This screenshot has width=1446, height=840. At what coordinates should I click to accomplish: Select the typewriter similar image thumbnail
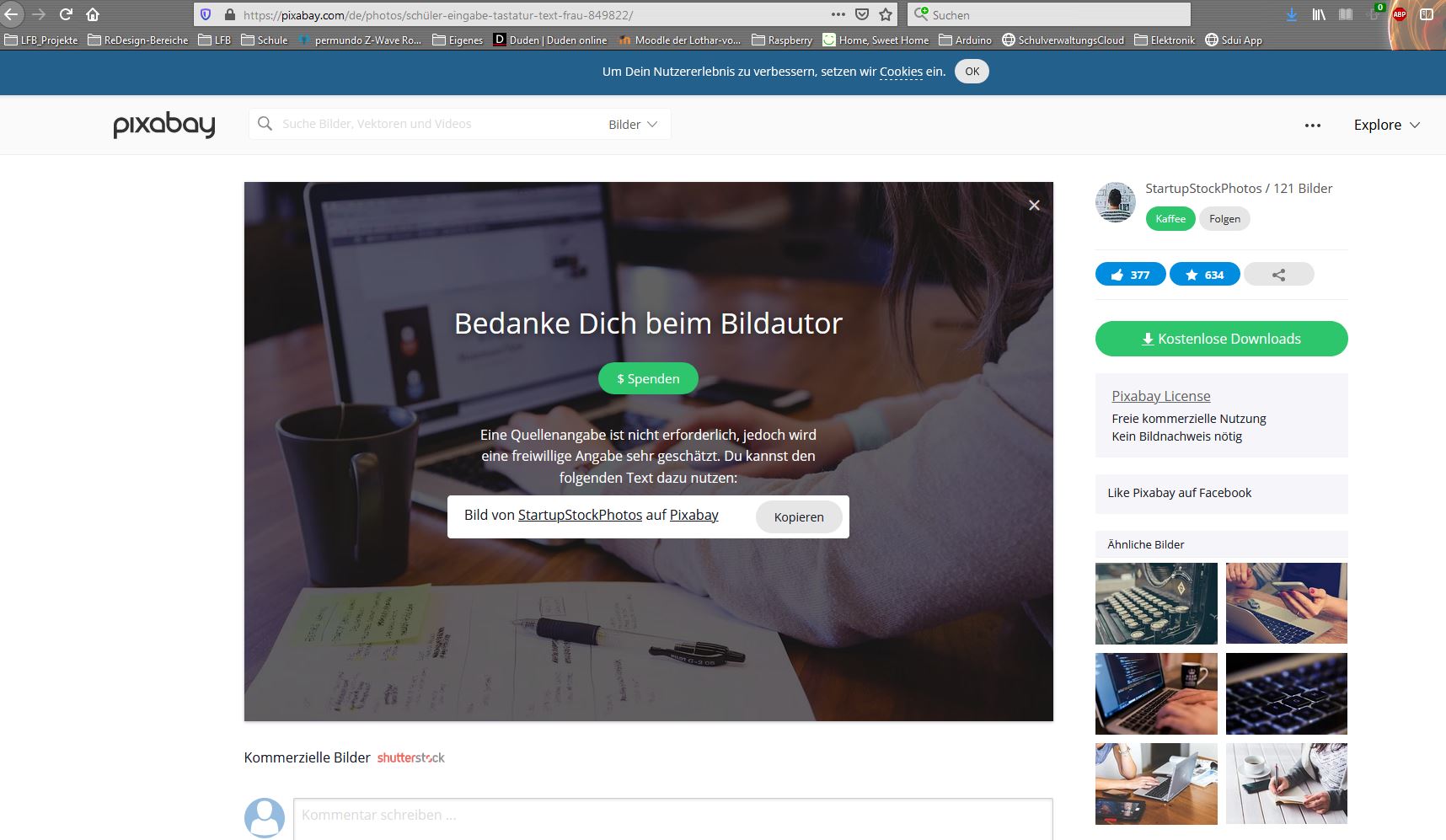[1156, 603]
